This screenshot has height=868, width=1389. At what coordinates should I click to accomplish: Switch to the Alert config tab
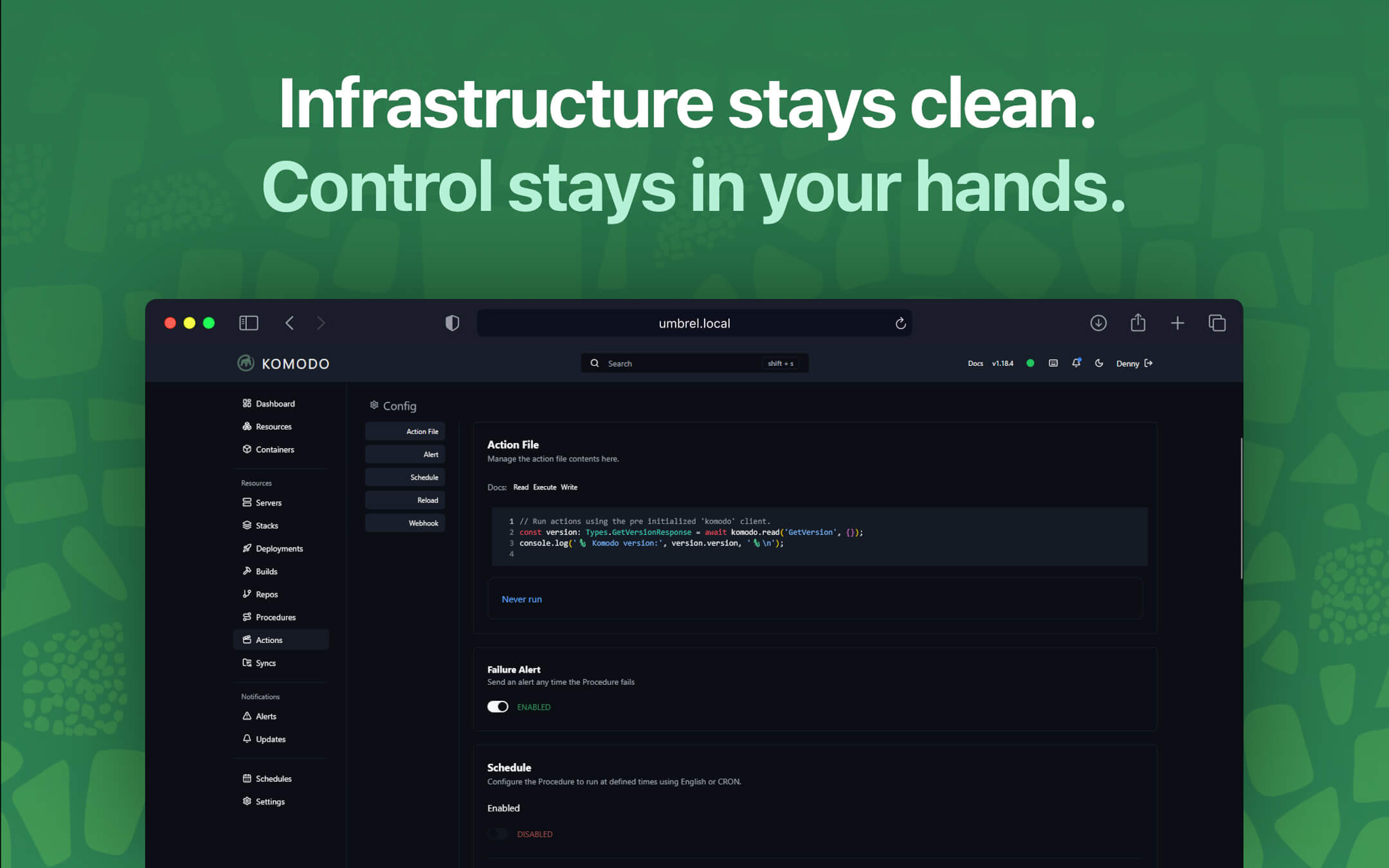pos(404,454)
